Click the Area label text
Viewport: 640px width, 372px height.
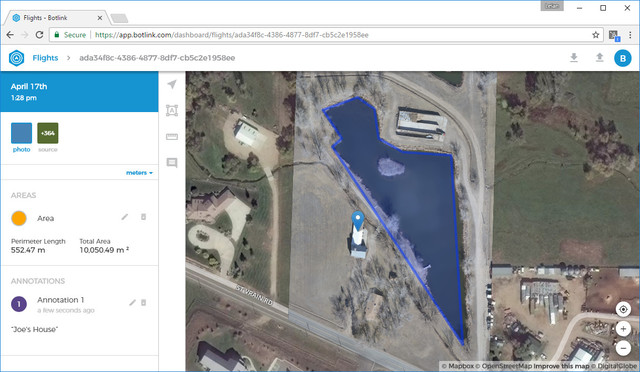pos(45,218)
